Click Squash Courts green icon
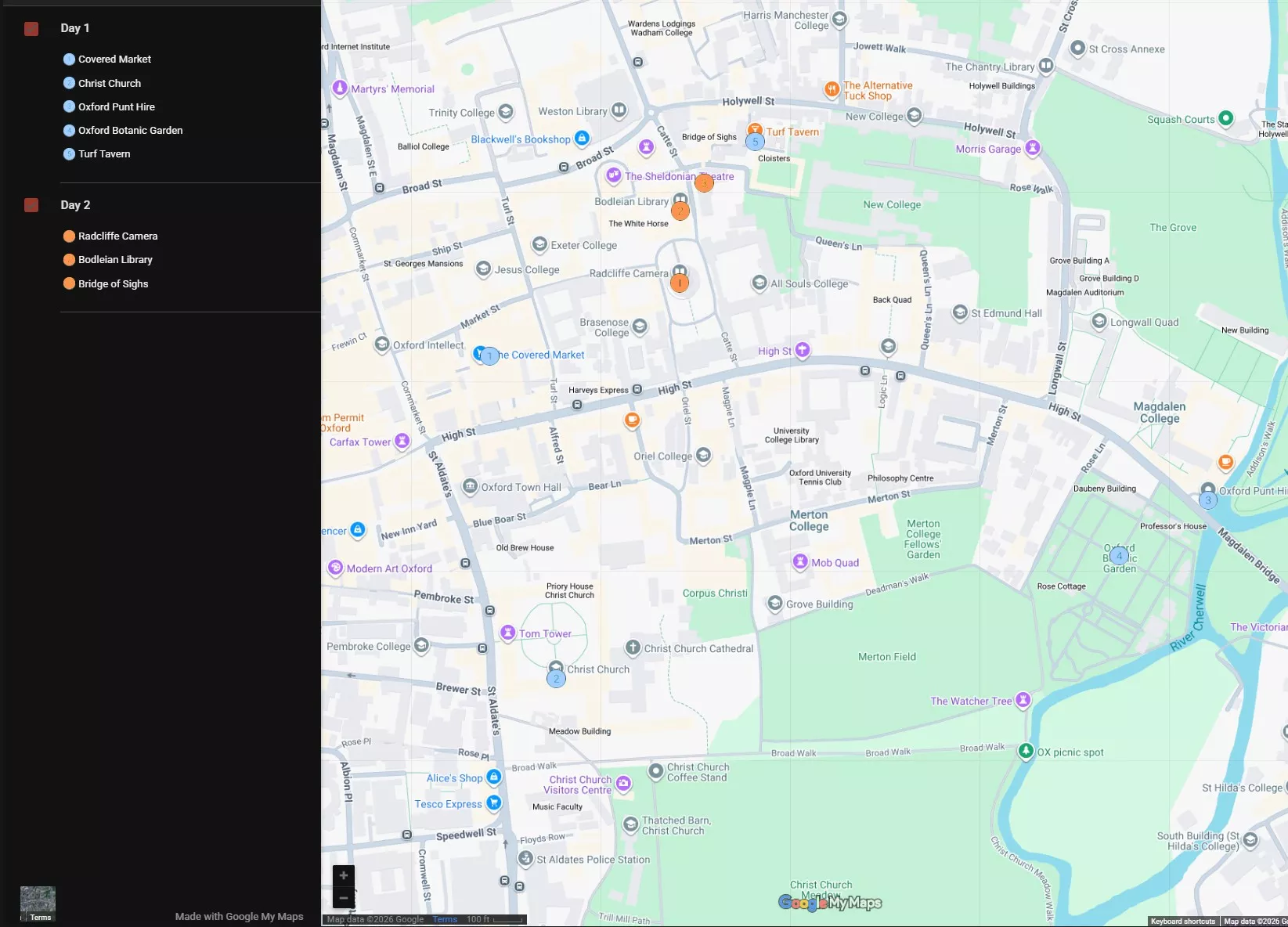 coord(1226,118)
